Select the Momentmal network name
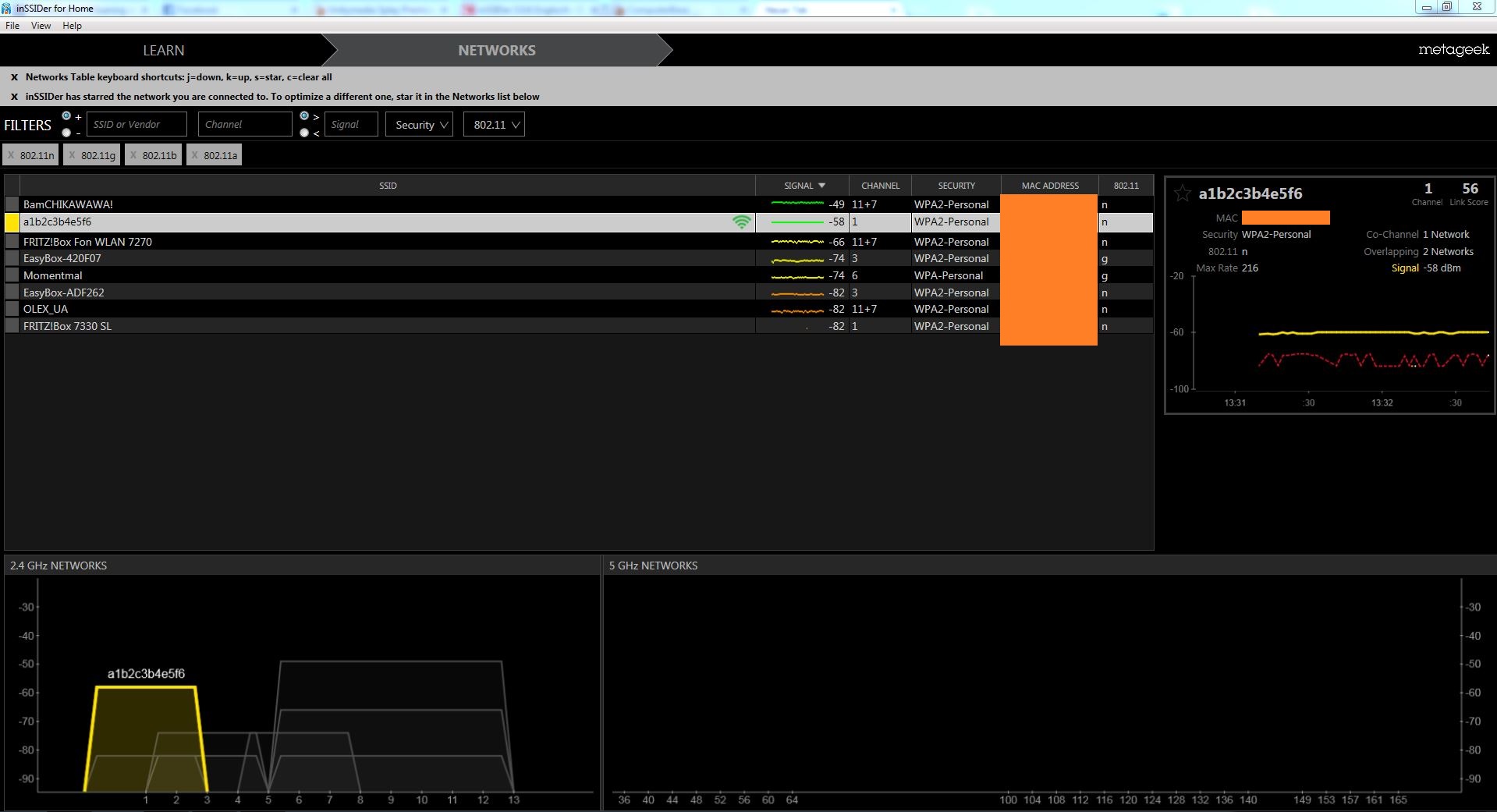Image resolution: width=1497 pixels, height=812 pixels. (52, 275)
